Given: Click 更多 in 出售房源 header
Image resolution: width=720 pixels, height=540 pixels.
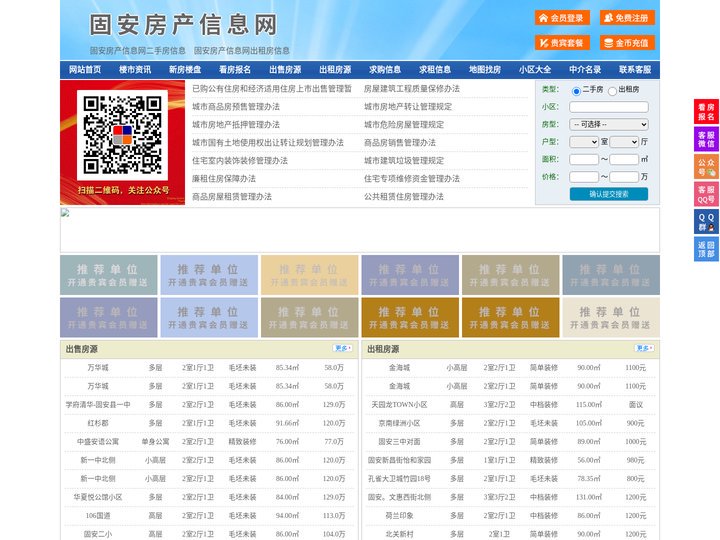Looking at the screenshot, I should [x=343, y=349].
